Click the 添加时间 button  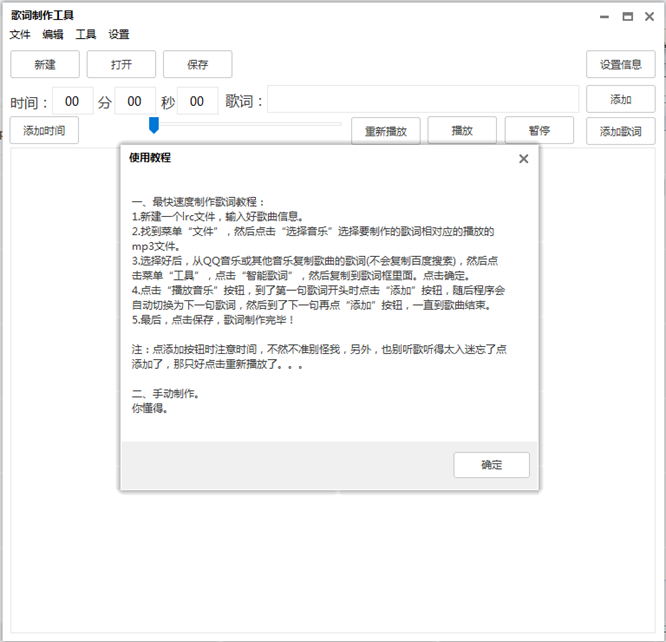click(44, 130)
